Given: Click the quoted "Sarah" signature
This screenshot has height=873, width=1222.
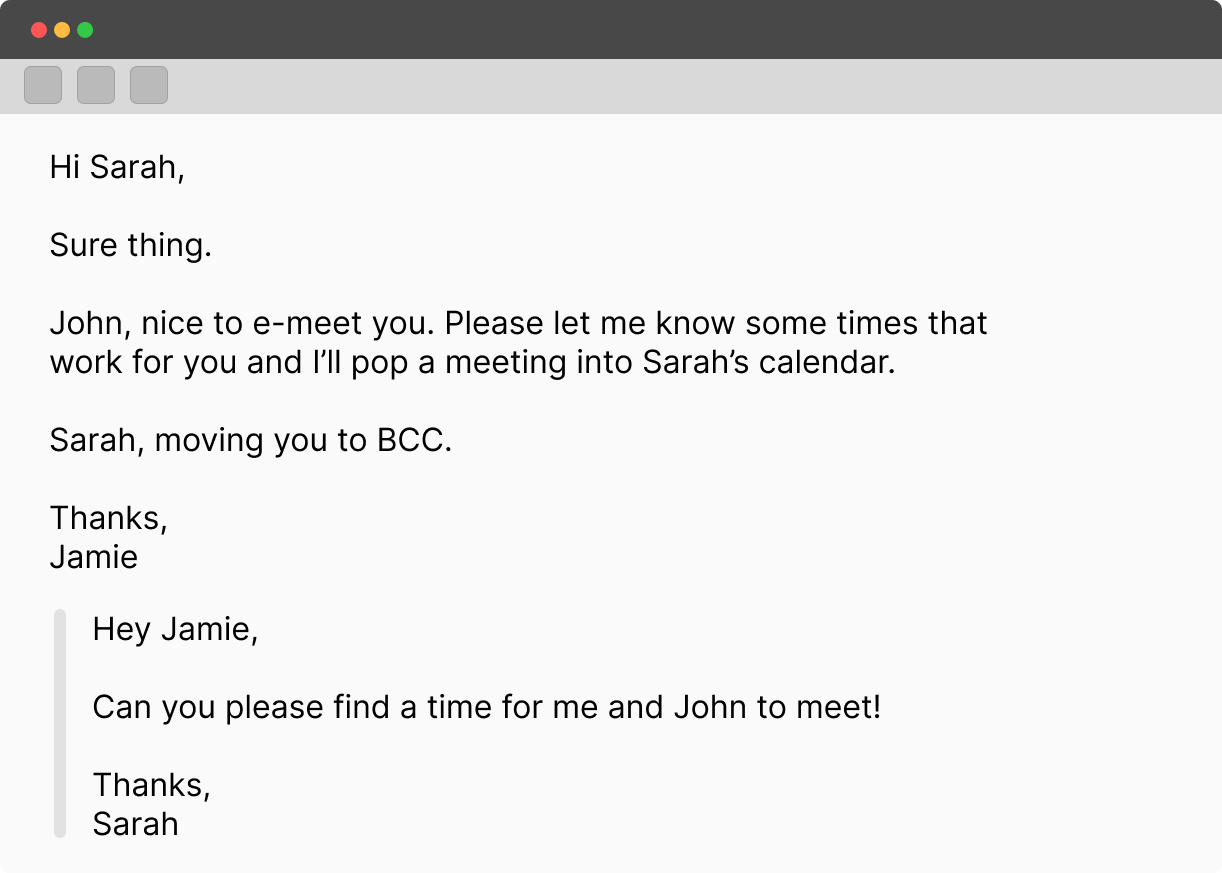Looking at the screenshot, I should tap(136, 825).
